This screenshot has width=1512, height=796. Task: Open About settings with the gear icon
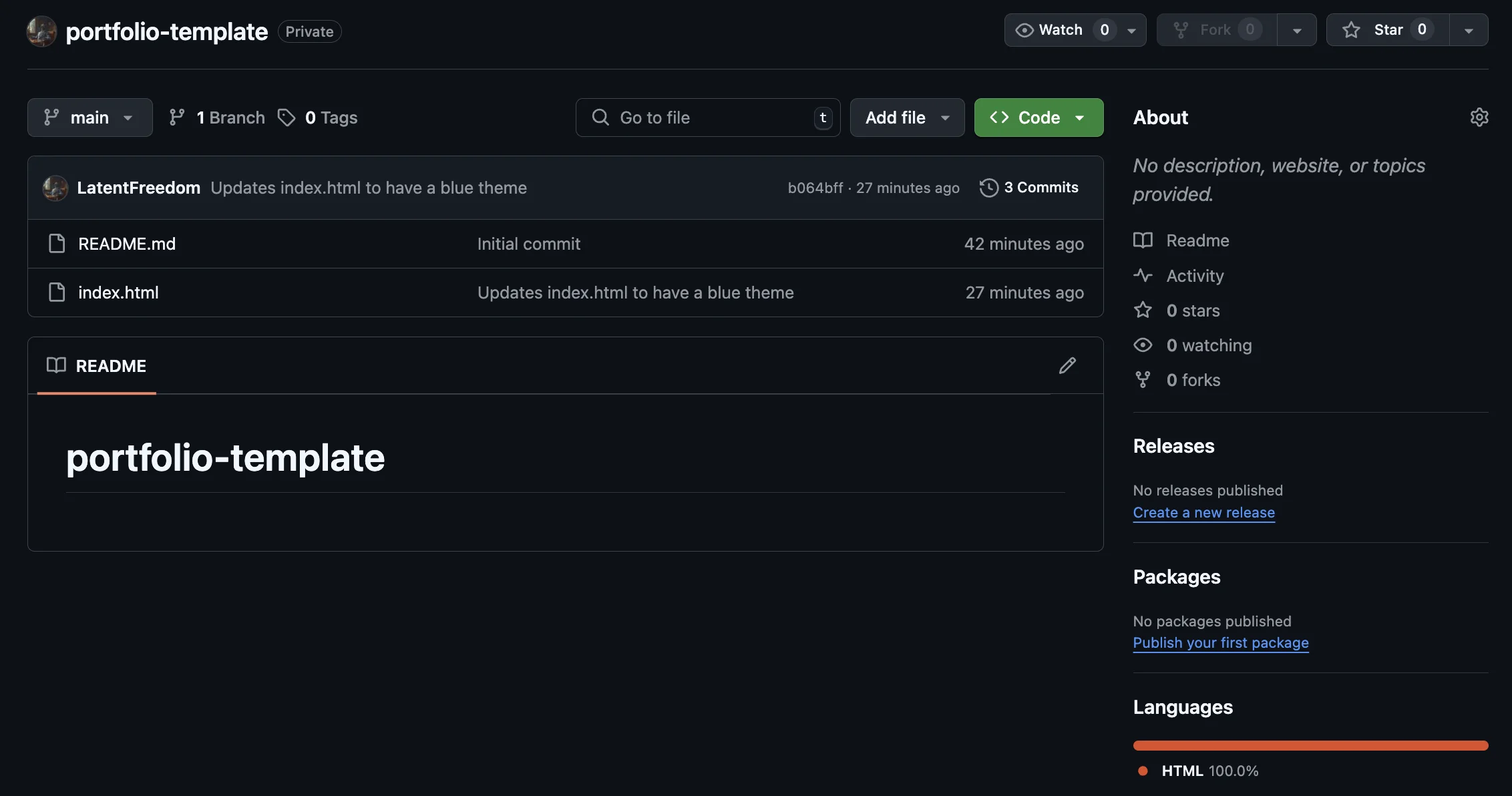(1479, 117)
